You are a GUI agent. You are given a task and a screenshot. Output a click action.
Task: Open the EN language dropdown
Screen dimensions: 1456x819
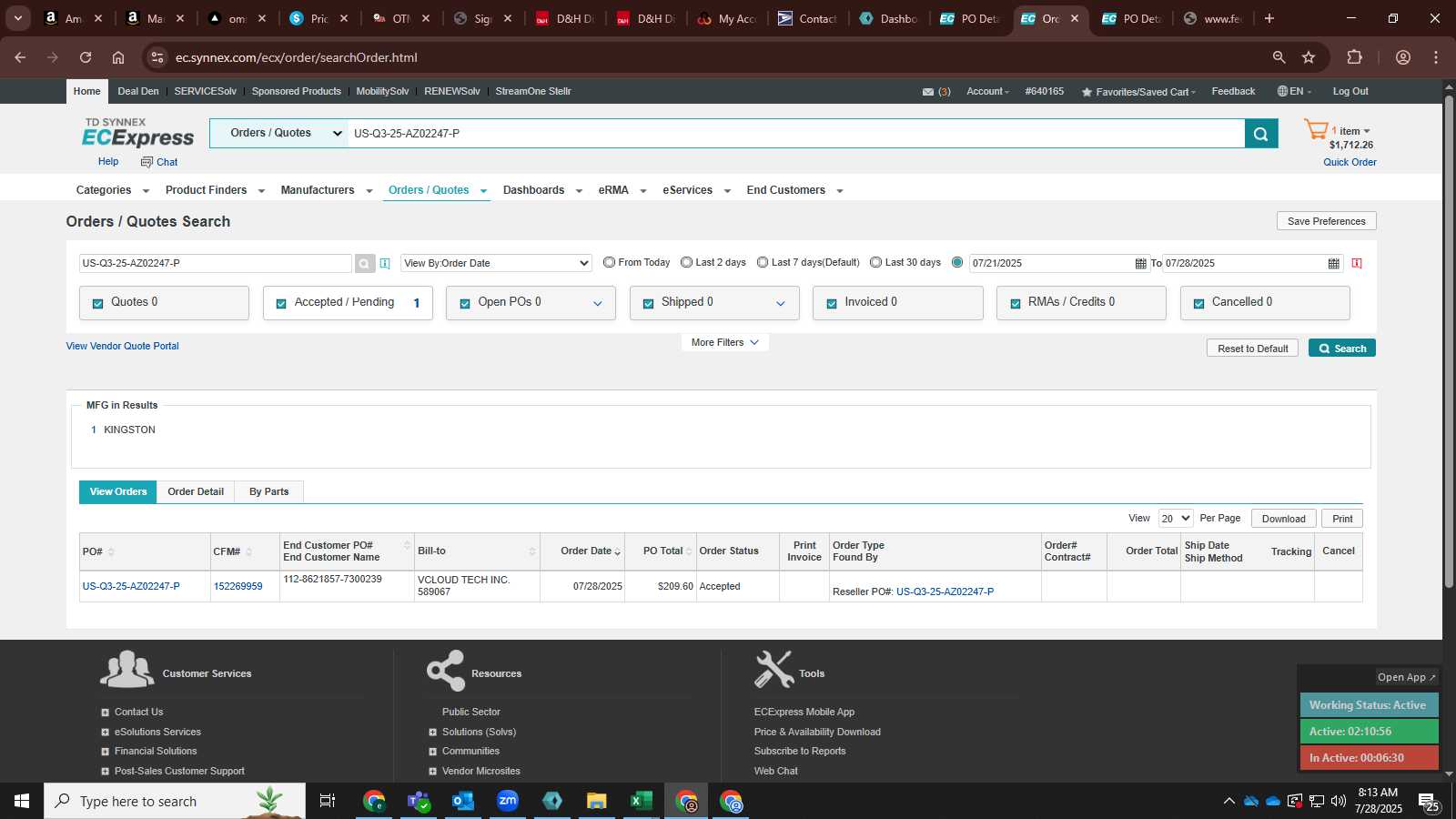click(1293, 91)
